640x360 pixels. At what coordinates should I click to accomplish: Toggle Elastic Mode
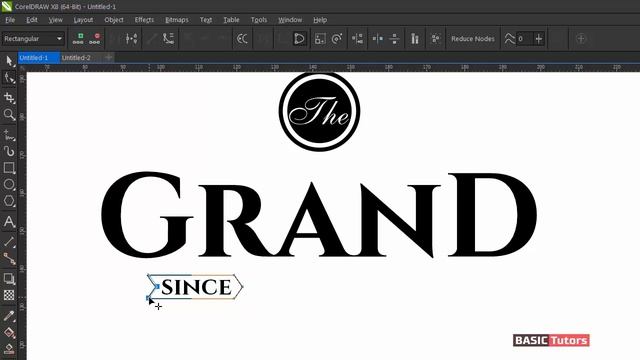click(x=415, y=39)
